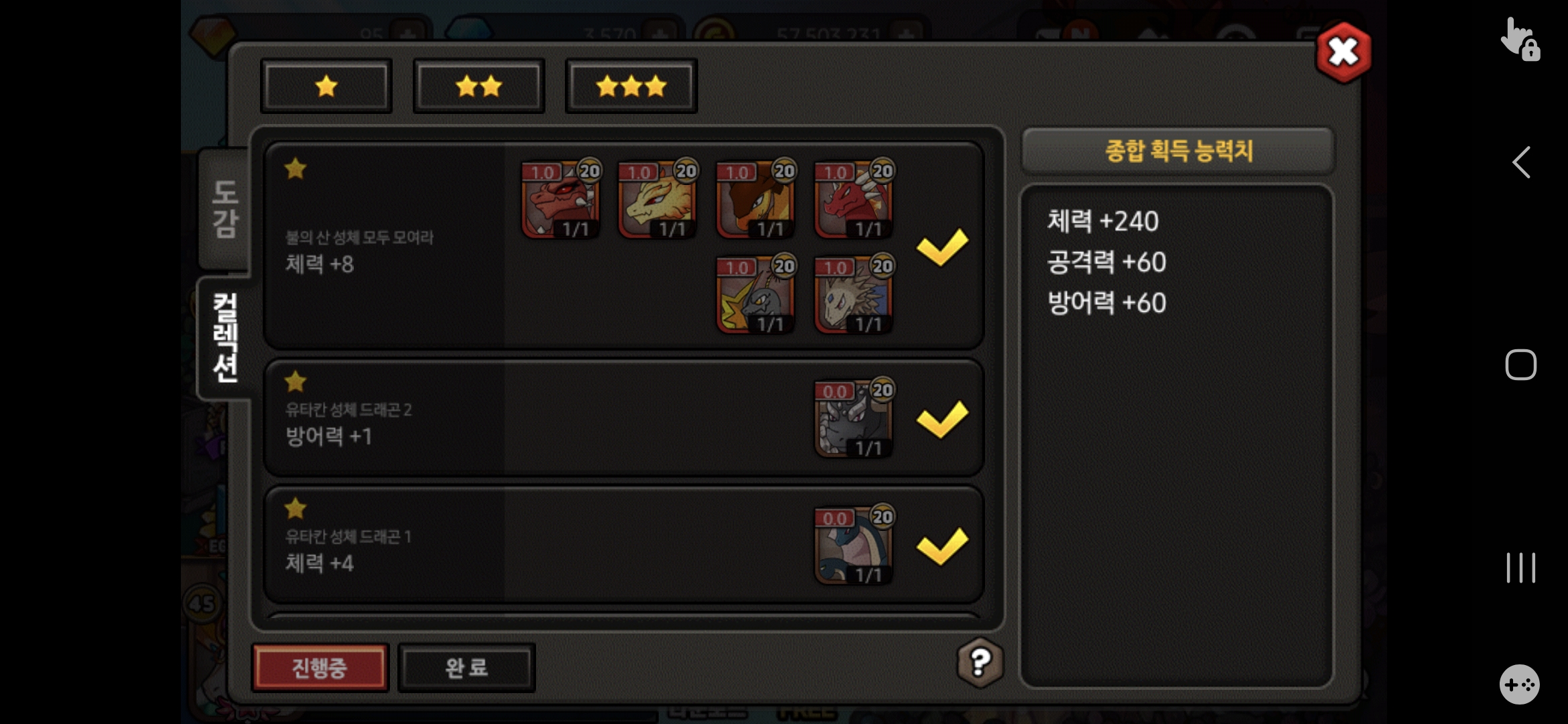This screenshot has height=724, width=1568.
Task: Tap the checkmark for 불의 산 성체 collection
Action: 942,247
